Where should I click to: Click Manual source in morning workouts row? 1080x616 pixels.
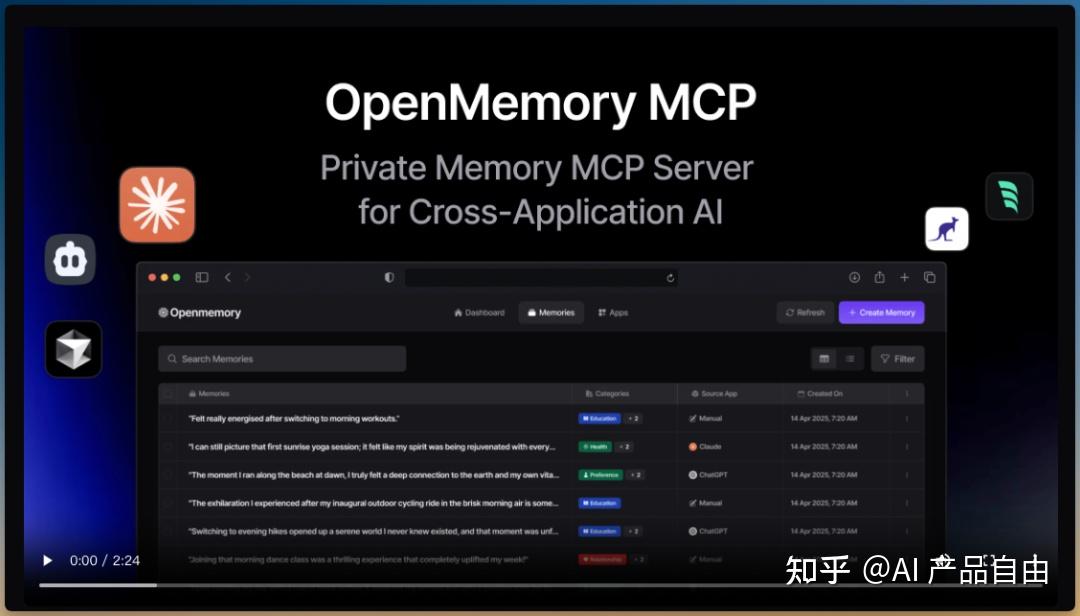pyautogui.click(x=705, y=418)
